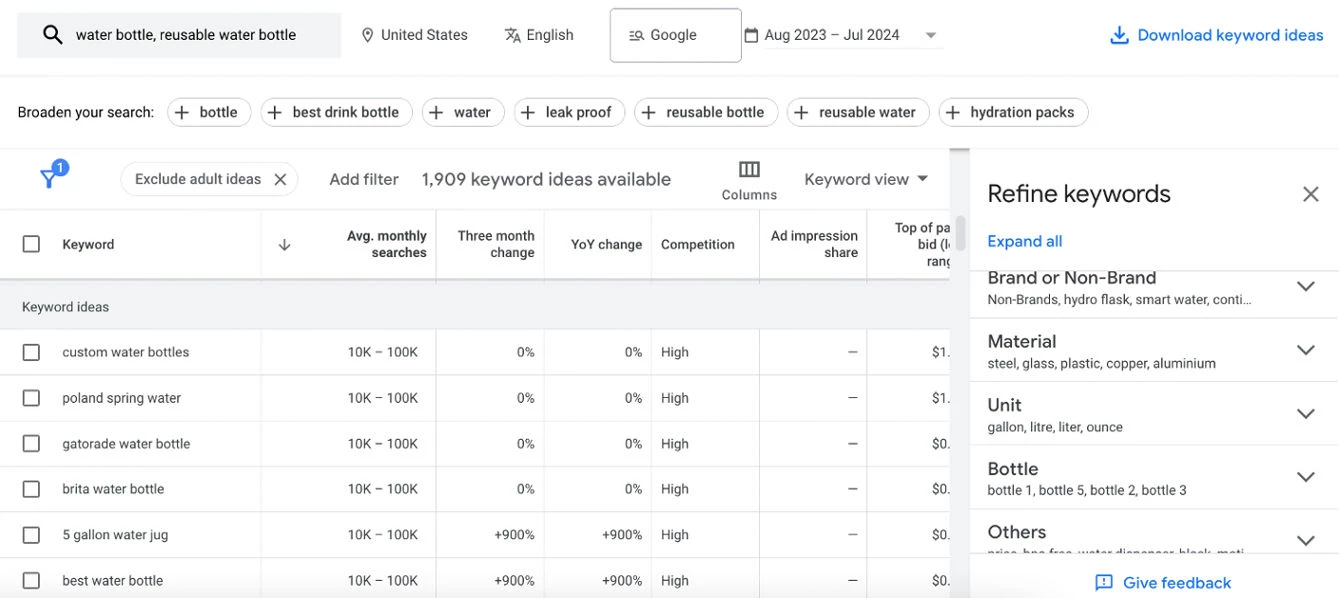Expand the Brand or Non-Brand section
The height and width of the screenshot is (598, 1339).
point(1305,286)
